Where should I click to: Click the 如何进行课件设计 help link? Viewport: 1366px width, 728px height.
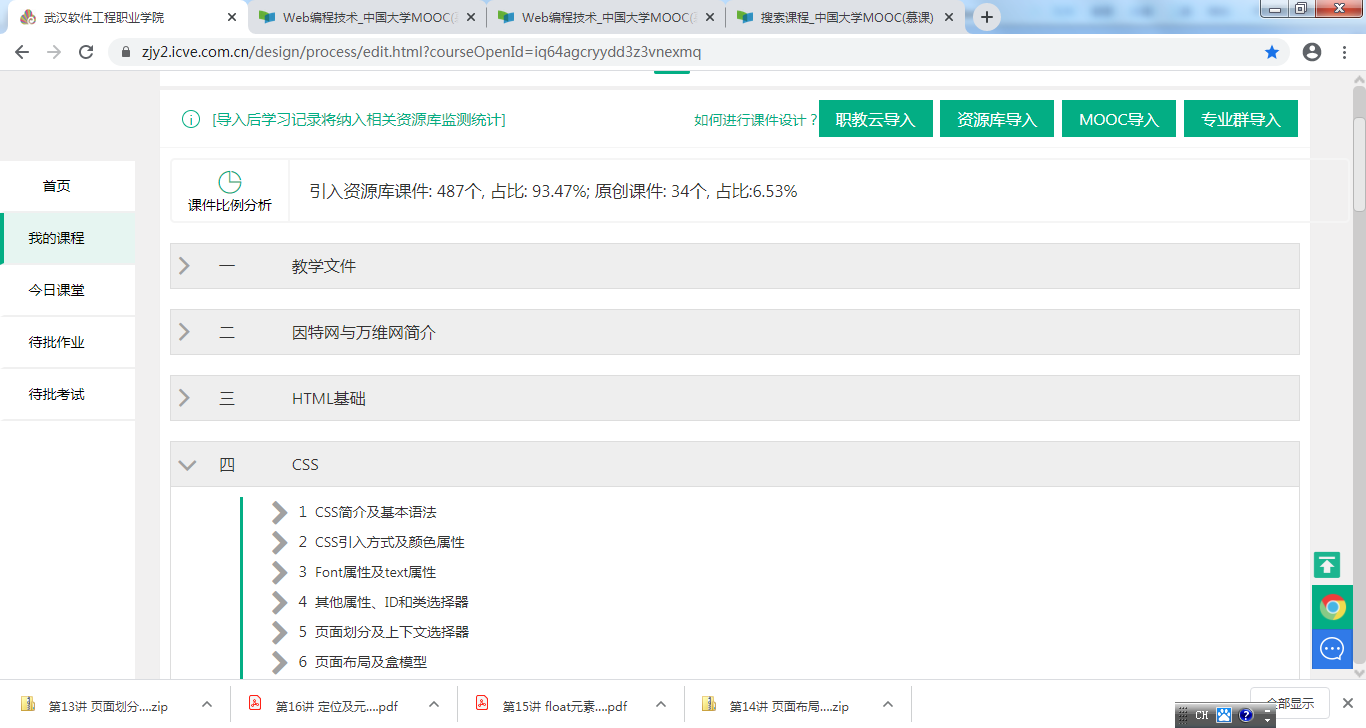tap(755, 120)
